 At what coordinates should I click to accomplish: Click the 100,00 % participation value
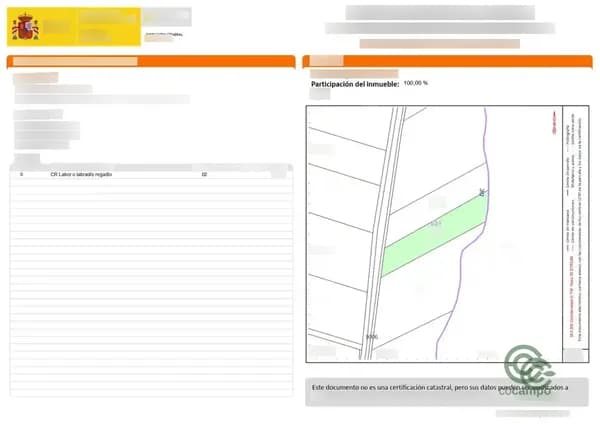[x=416, y=83]
